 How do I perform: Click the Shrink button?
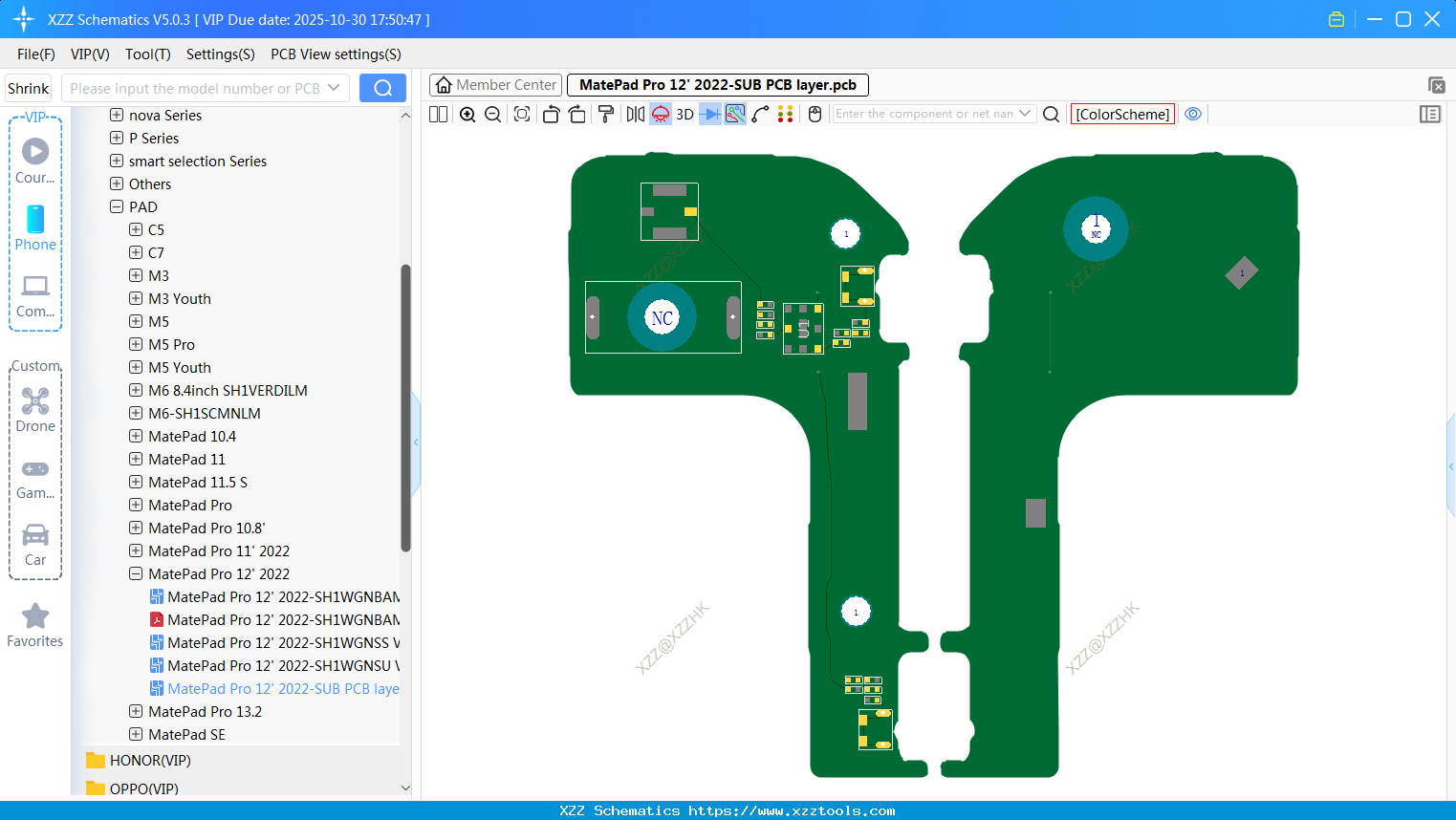click(28, 88)
